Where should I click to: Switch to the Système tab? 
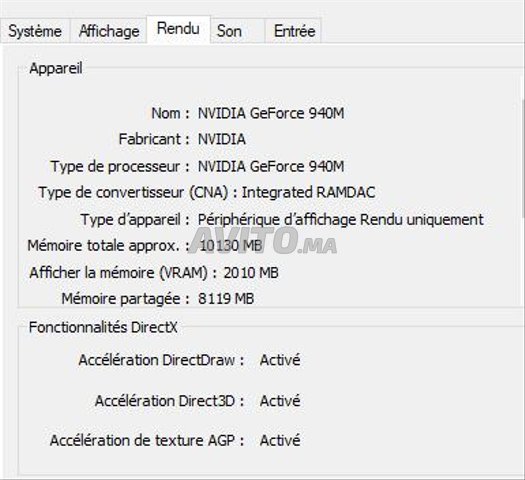(35, 31)
